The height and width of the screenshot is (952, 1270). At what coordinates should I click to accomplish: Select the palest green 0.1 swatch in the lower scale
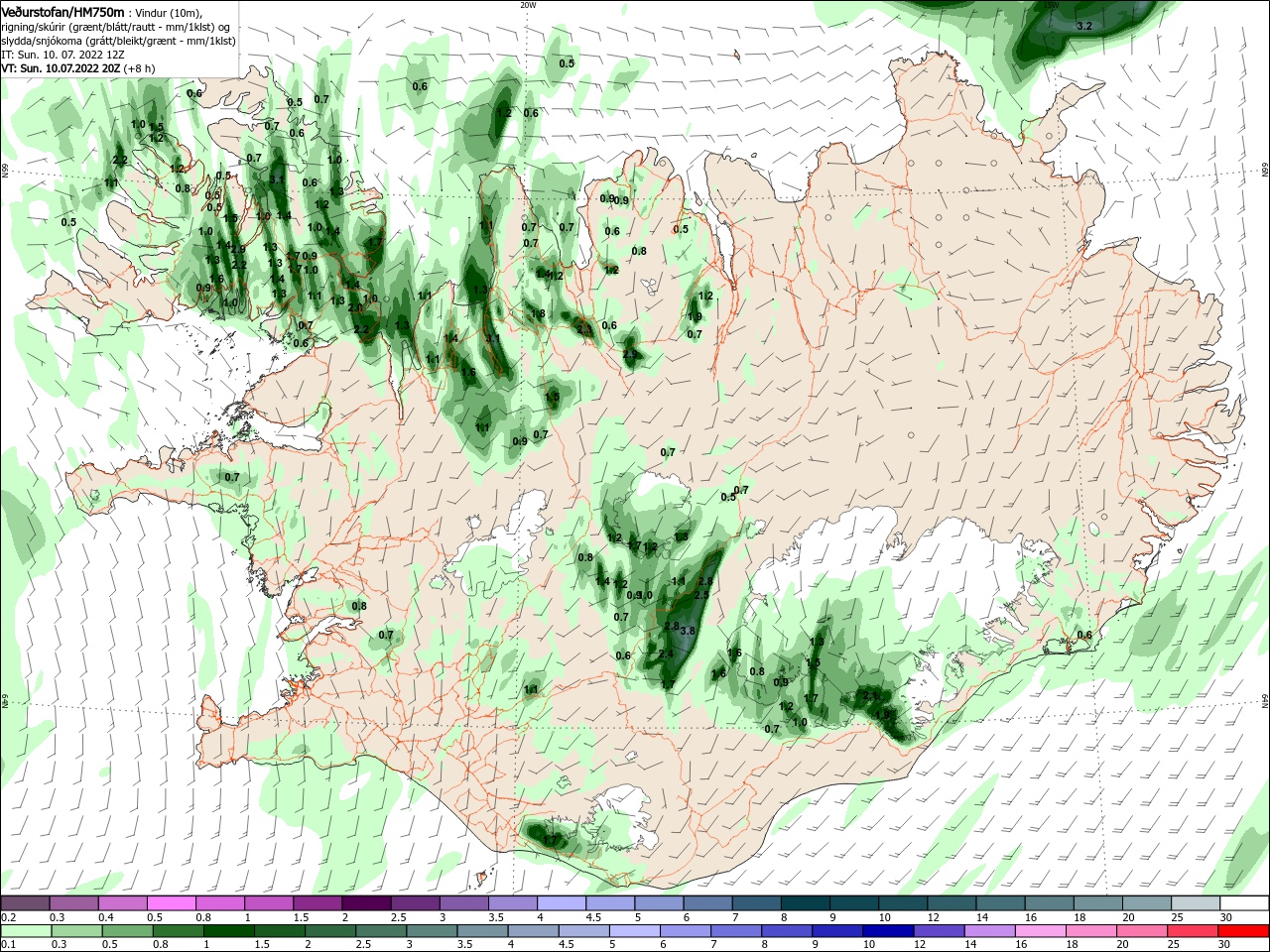25,931
